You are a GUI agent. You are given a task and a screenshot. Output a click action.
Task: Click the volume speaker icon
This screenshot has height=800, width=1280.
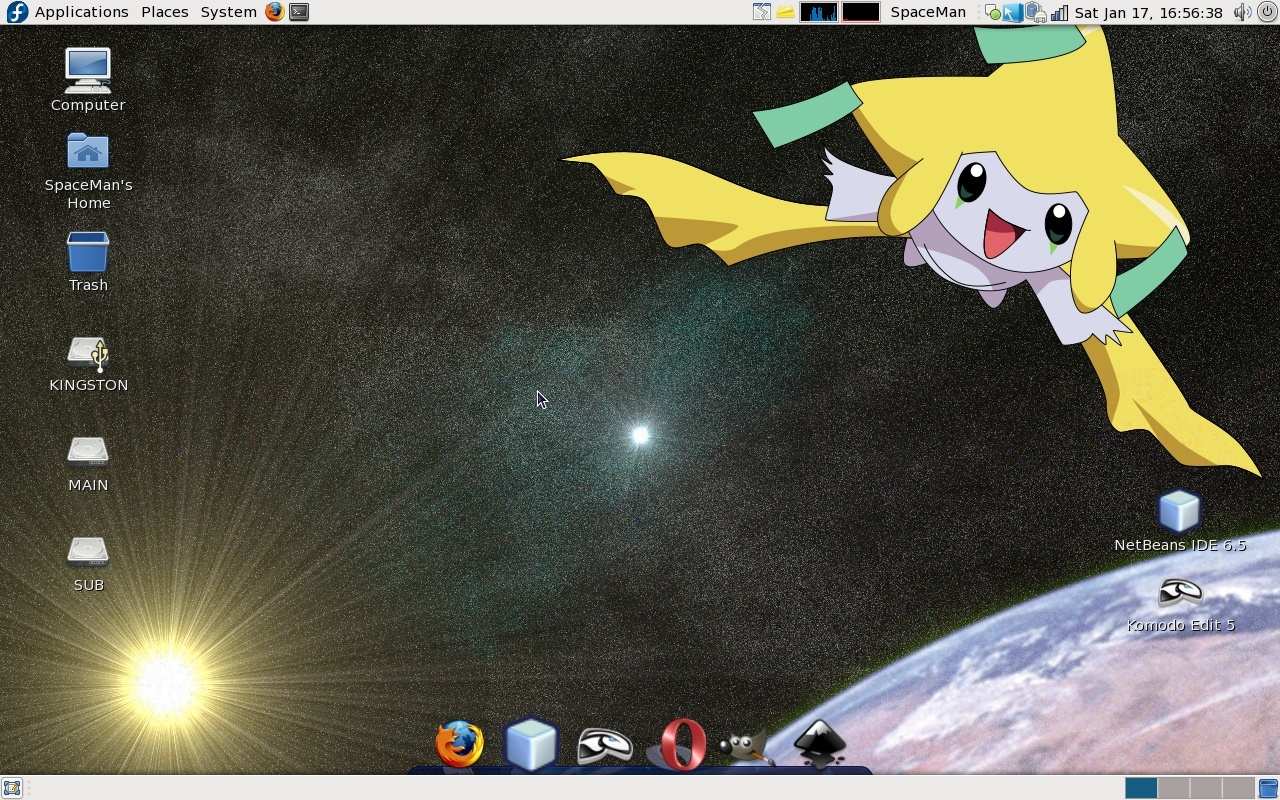(1241, 12)
